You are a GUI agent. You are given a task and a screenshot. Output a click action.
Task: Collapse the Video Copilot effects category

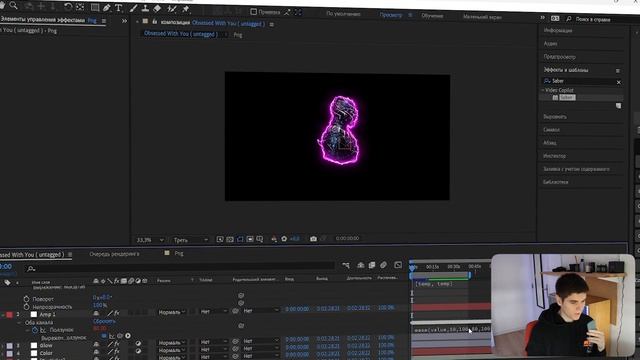point(543,90)
